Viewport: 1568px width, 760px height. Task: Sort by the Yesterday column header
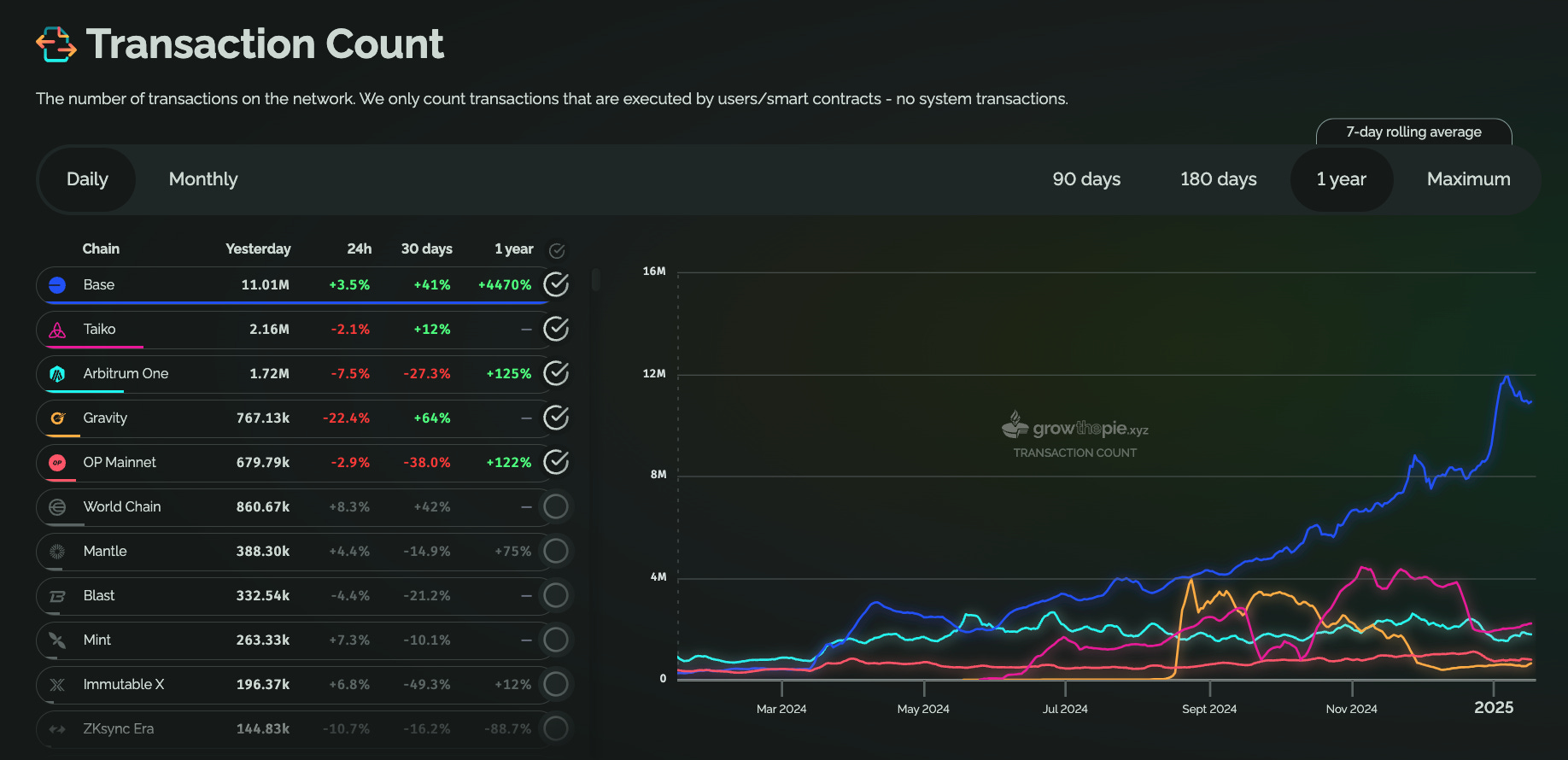(258, 248)
